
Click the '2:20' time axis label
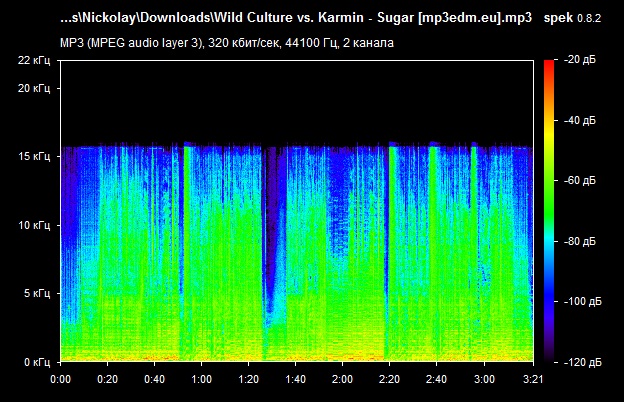click(389, 379)
